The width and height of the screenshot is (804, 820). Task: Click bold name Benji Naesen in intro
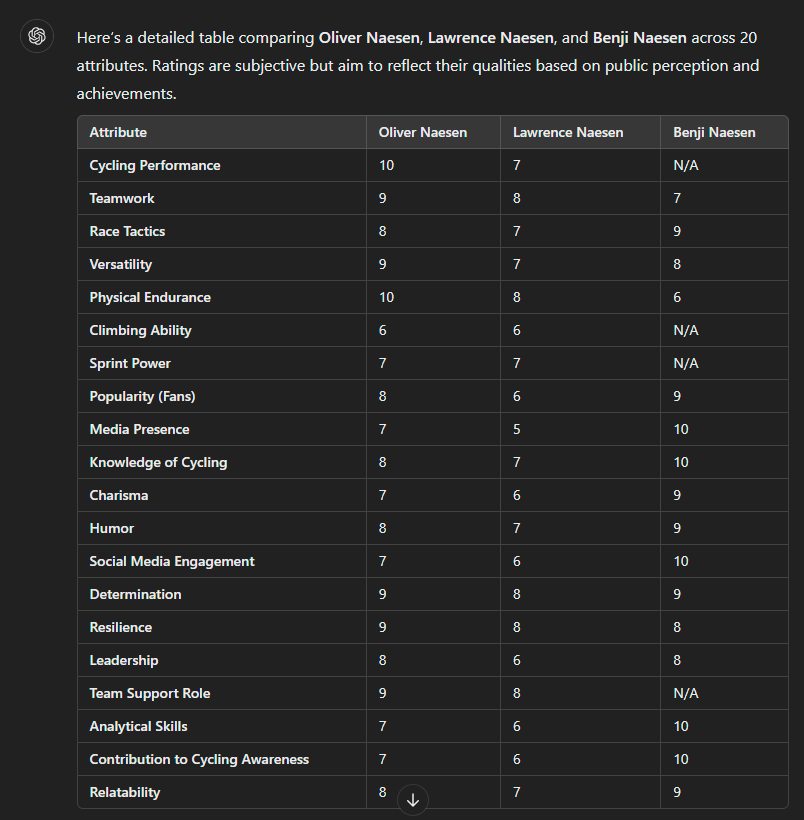(639, 38)
